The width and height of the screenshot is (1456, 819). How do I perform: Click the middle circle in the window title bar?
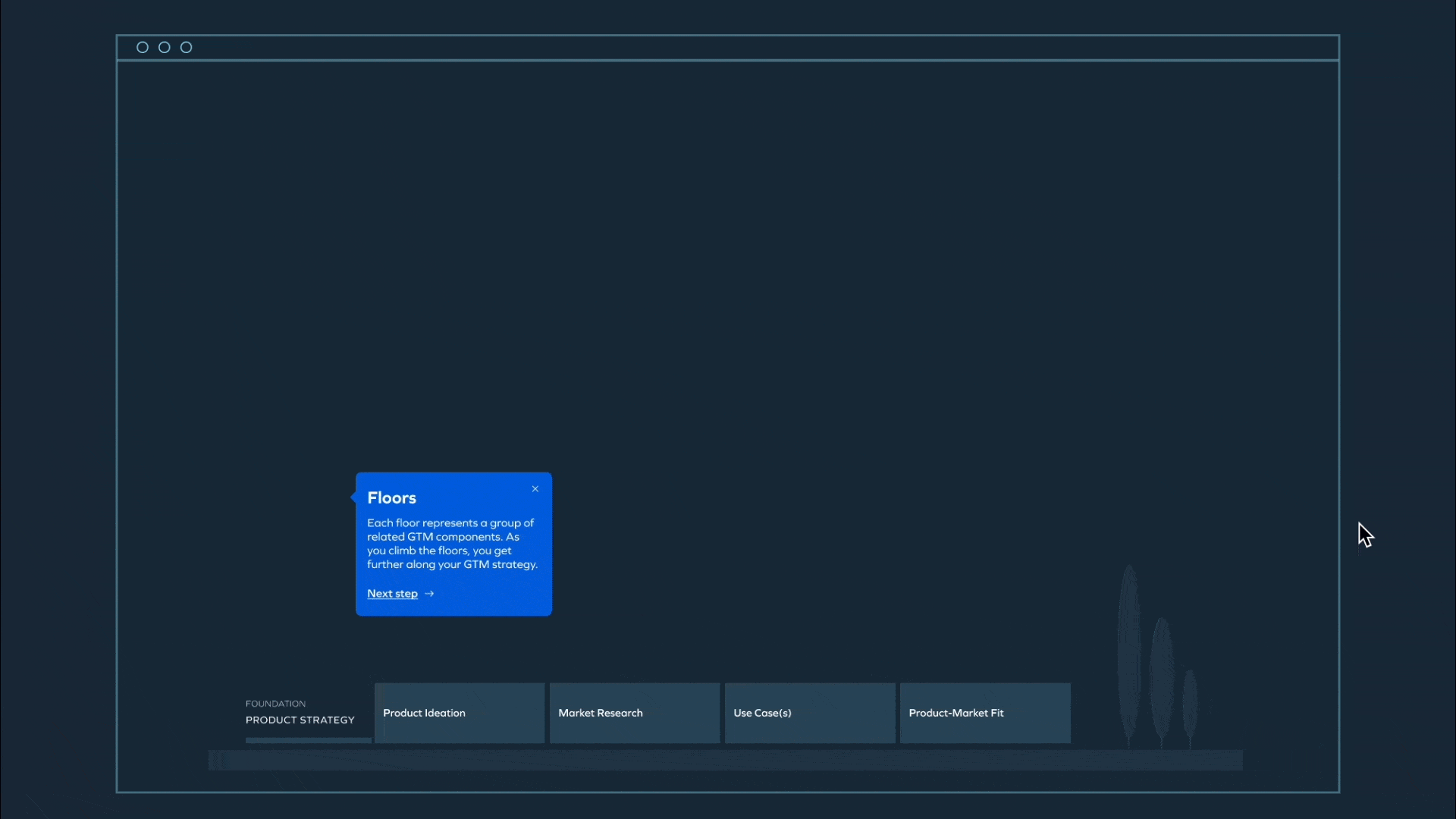(x=164, y=48)
